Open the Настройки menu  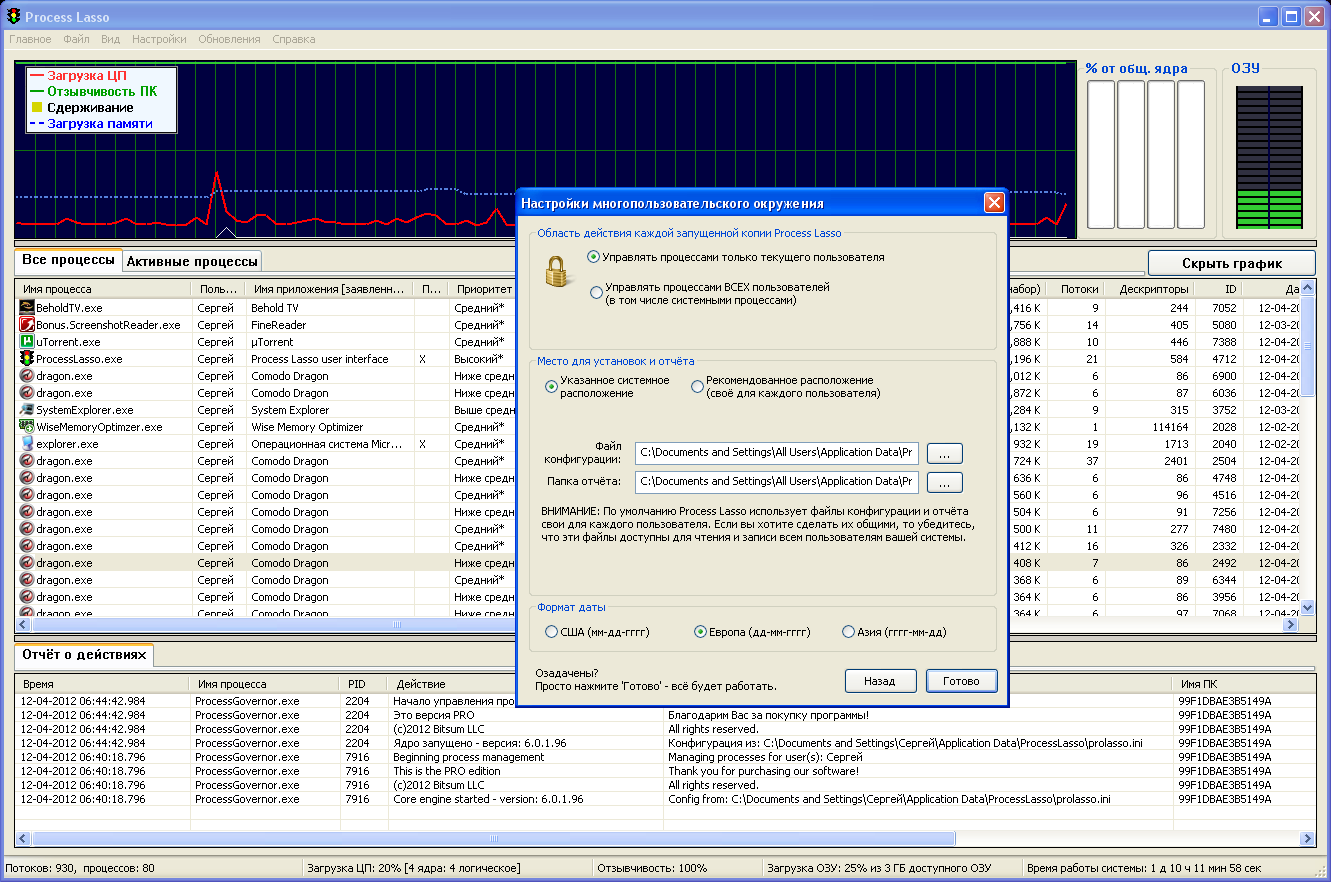pos(159,39)
